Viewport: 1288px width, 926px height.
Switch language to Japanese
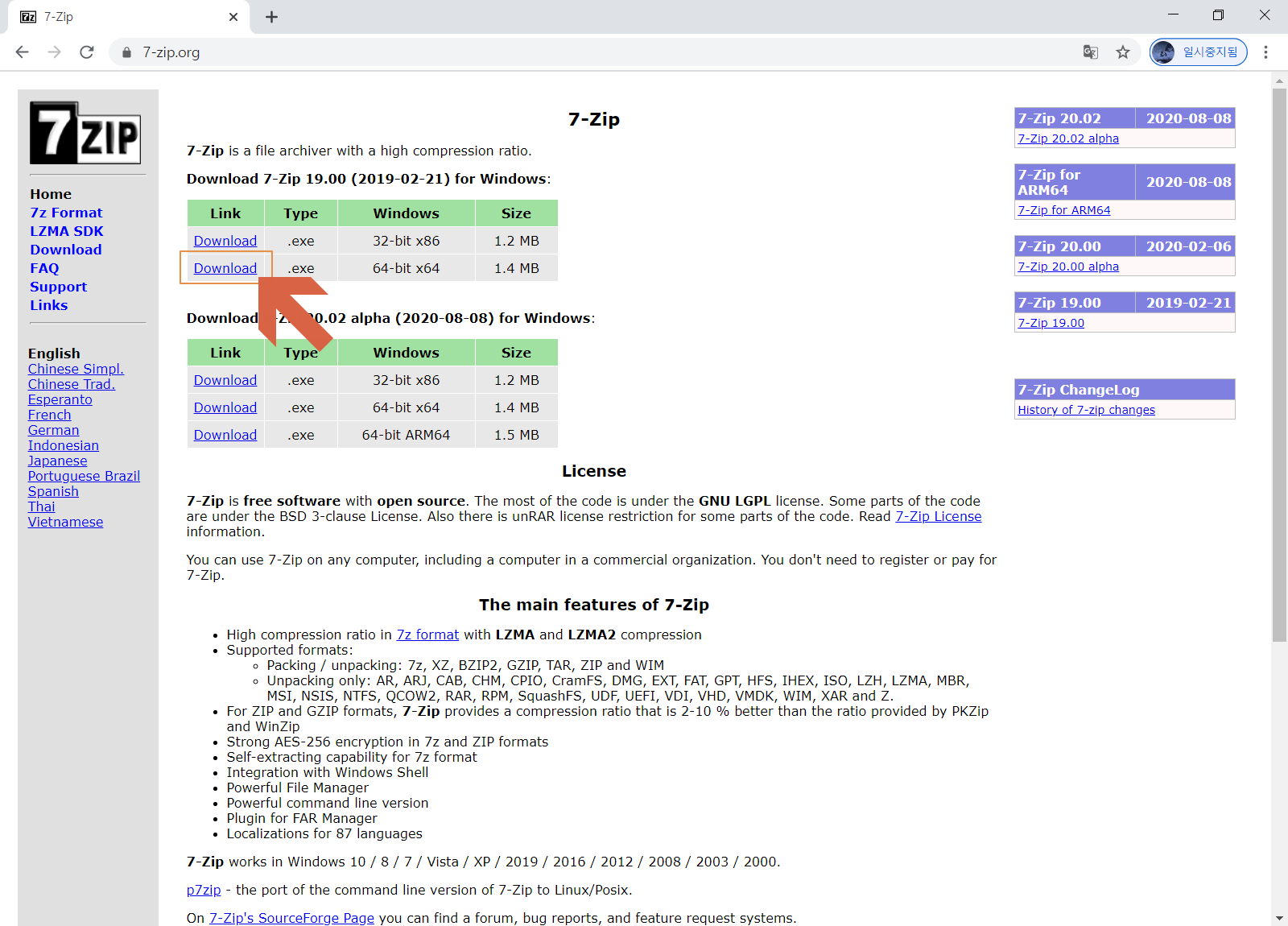[x=58, y=461]
